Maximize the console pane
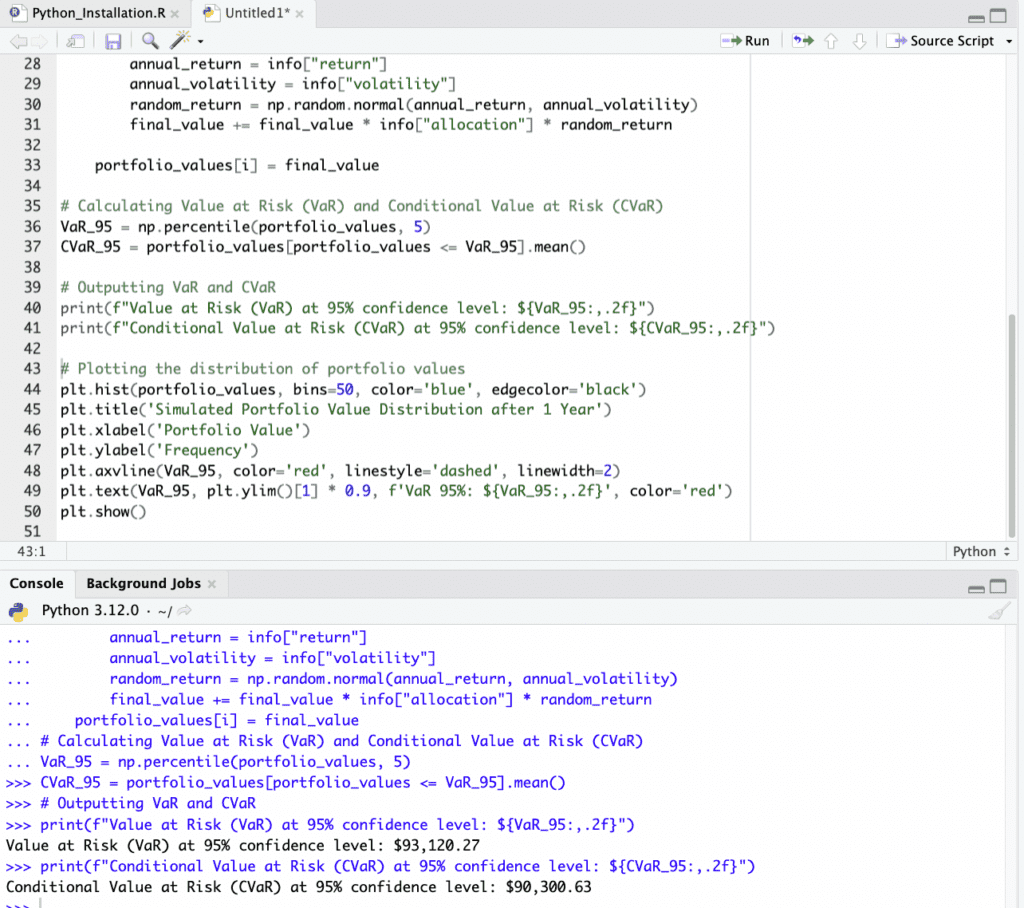This screenshot has height=908, width=1024. [x=998, y=586]
